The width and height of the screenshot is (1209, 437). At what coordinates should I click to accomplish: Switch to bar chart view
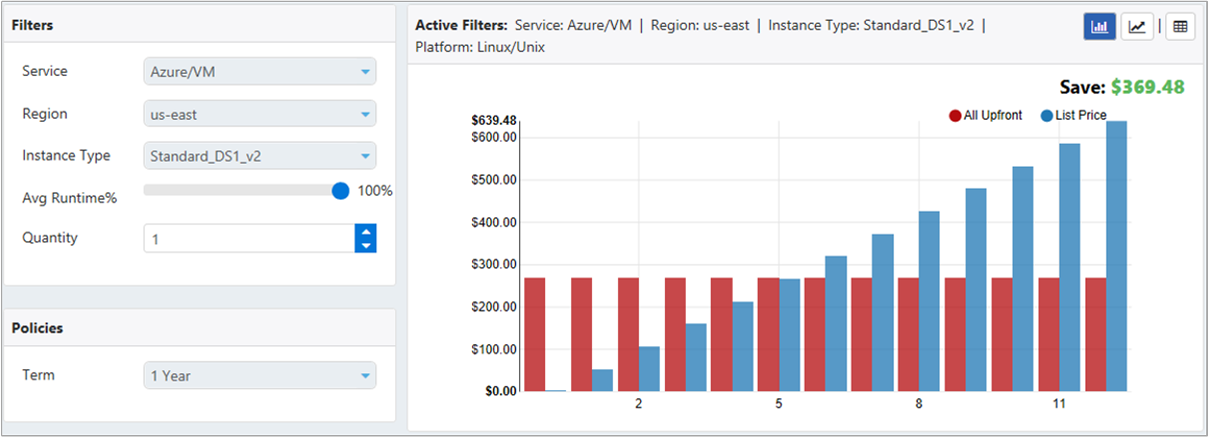pyautogui.click(x=1100, y=26)
